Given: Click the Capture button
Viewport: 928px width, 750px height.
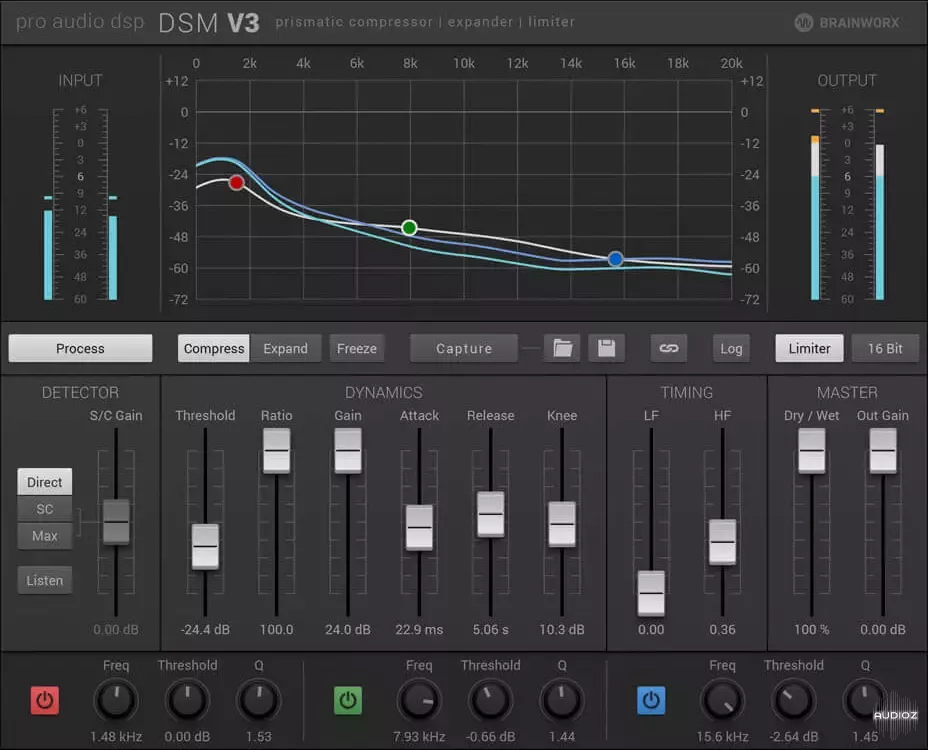Looking at the screenshot, I should coord(464,348).
